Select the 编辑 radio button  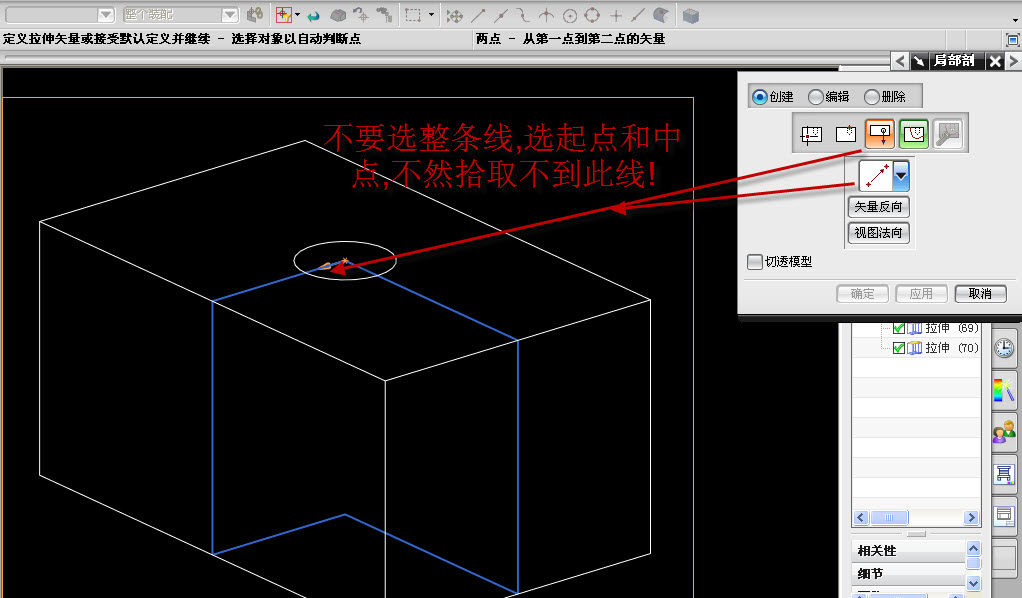tap(815, 97)
